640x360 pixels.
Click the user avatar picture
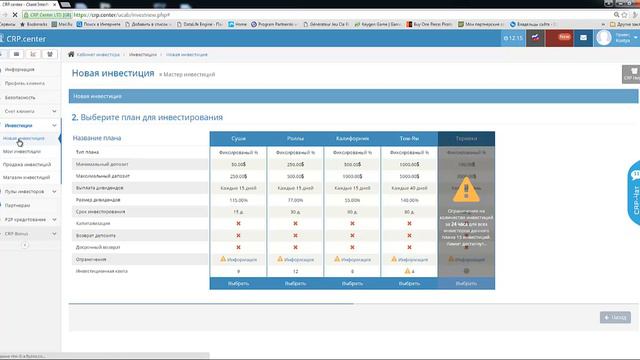click(x=604, y=38)
